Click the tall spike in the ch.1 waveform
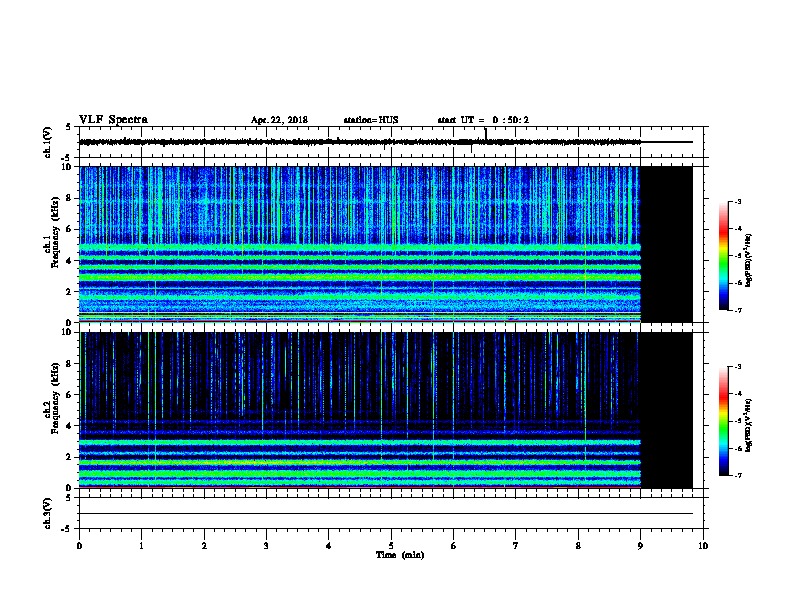The height and width of the screenshot is (612, 792). (x=485, y=133)
